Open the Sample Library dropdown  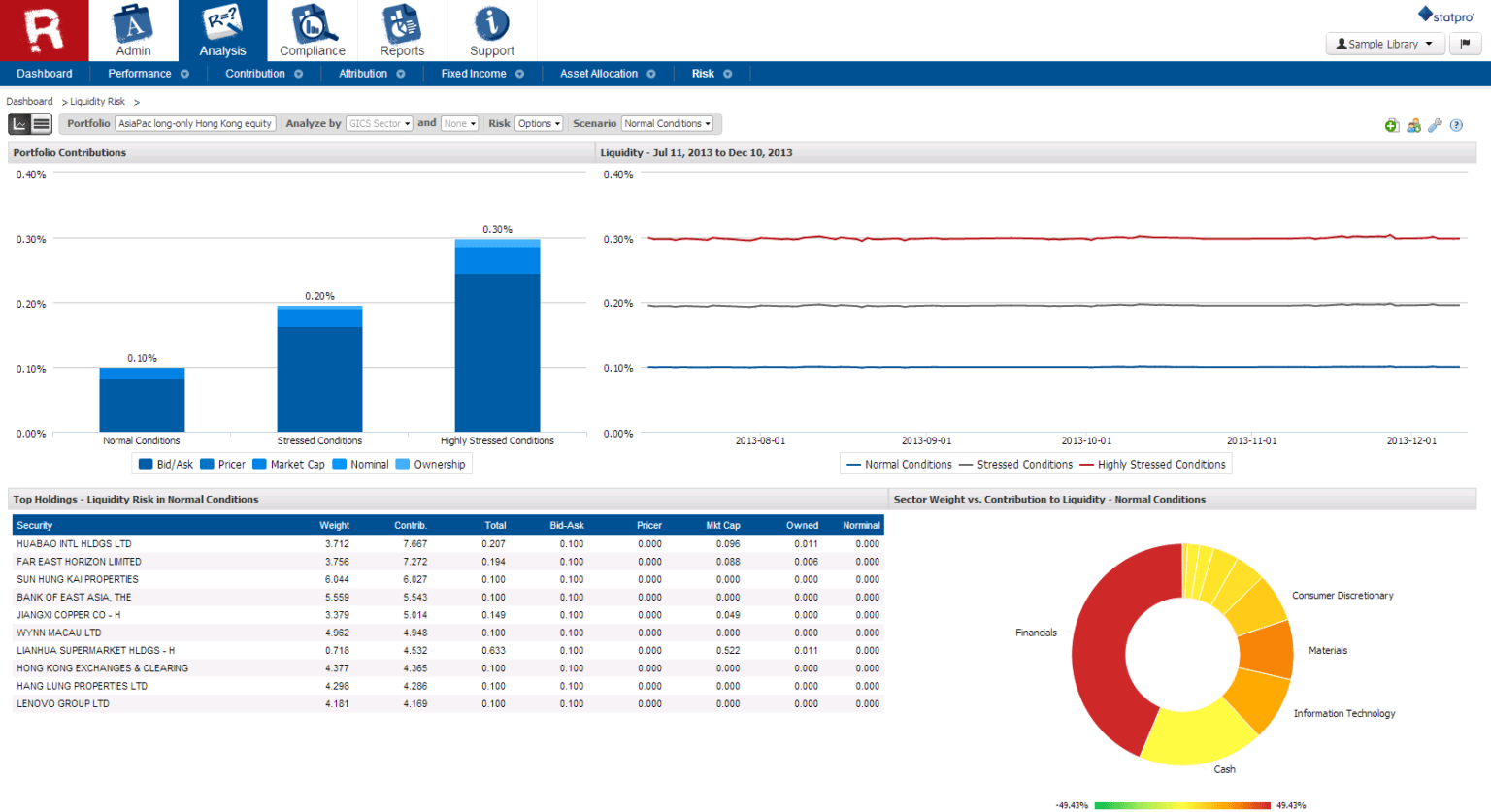coord(1385,44)
